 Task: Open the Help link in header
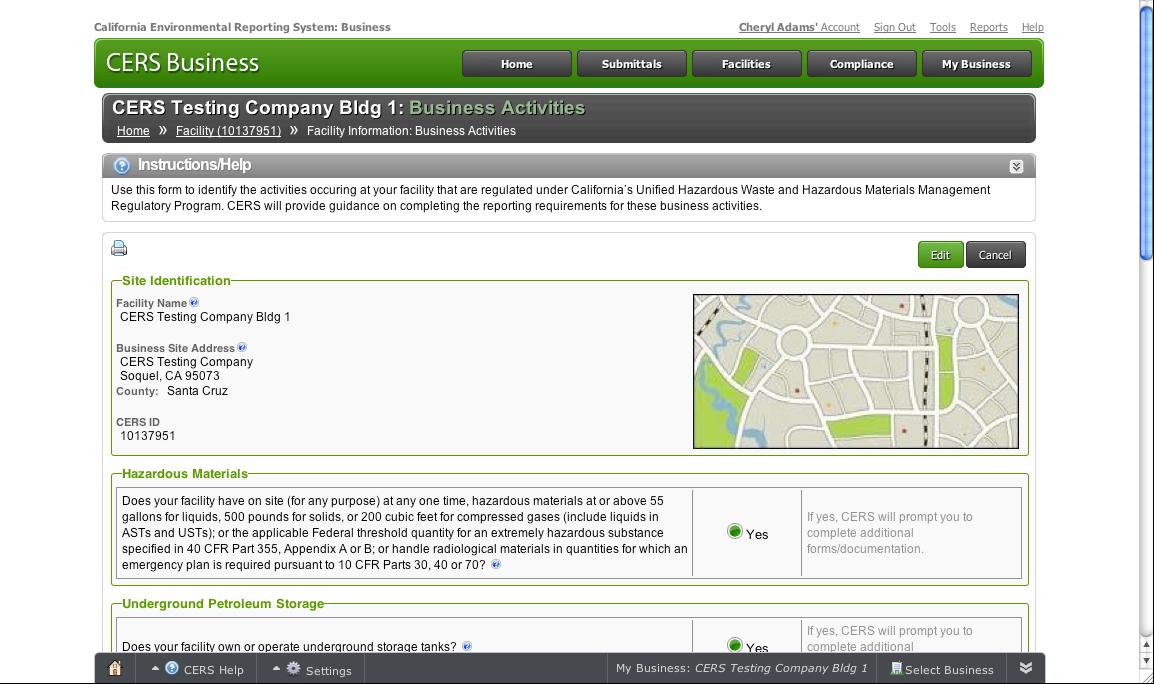point(1033,27)
